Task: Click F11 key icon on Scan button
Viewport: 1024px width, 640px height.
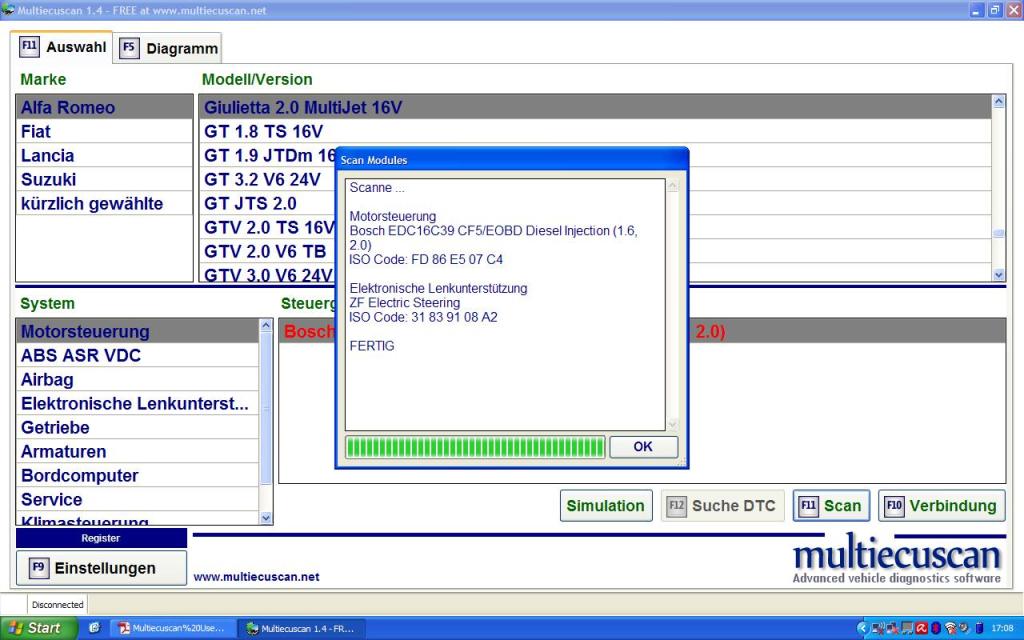Action: pyautogui.click(x=808, y=506)
